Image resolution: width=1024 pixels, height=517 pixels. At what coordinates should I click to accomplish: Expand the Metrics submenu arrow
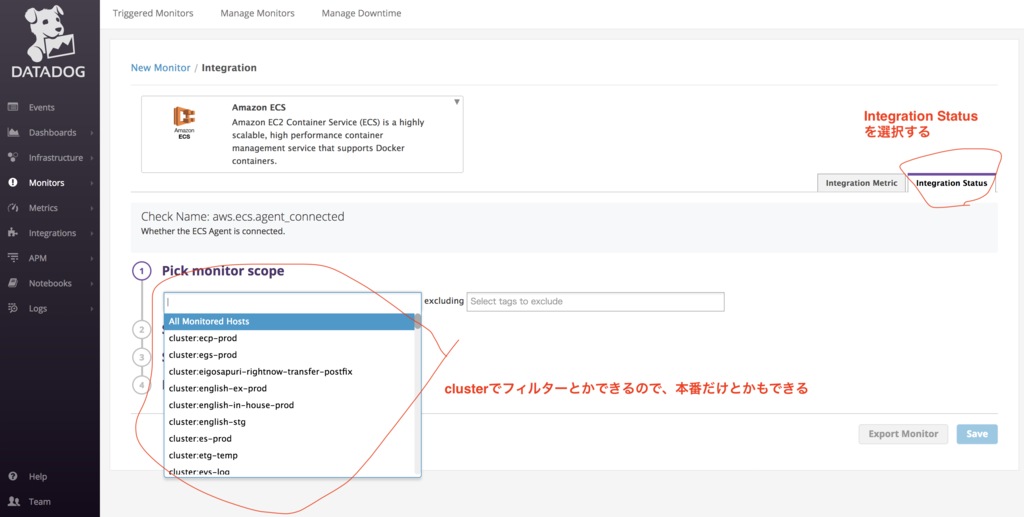point(92,208)
